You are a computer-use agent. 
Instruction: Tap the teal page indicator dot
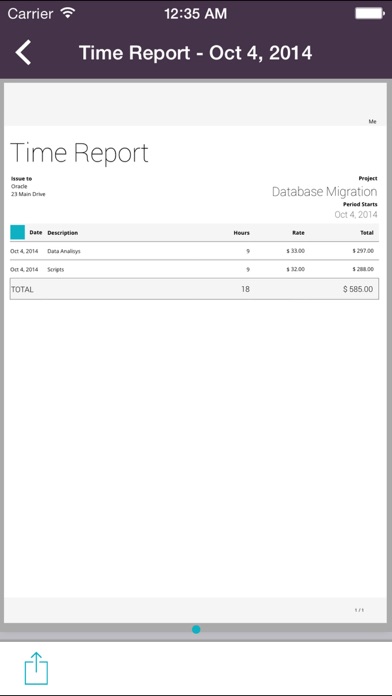[196, 629]
